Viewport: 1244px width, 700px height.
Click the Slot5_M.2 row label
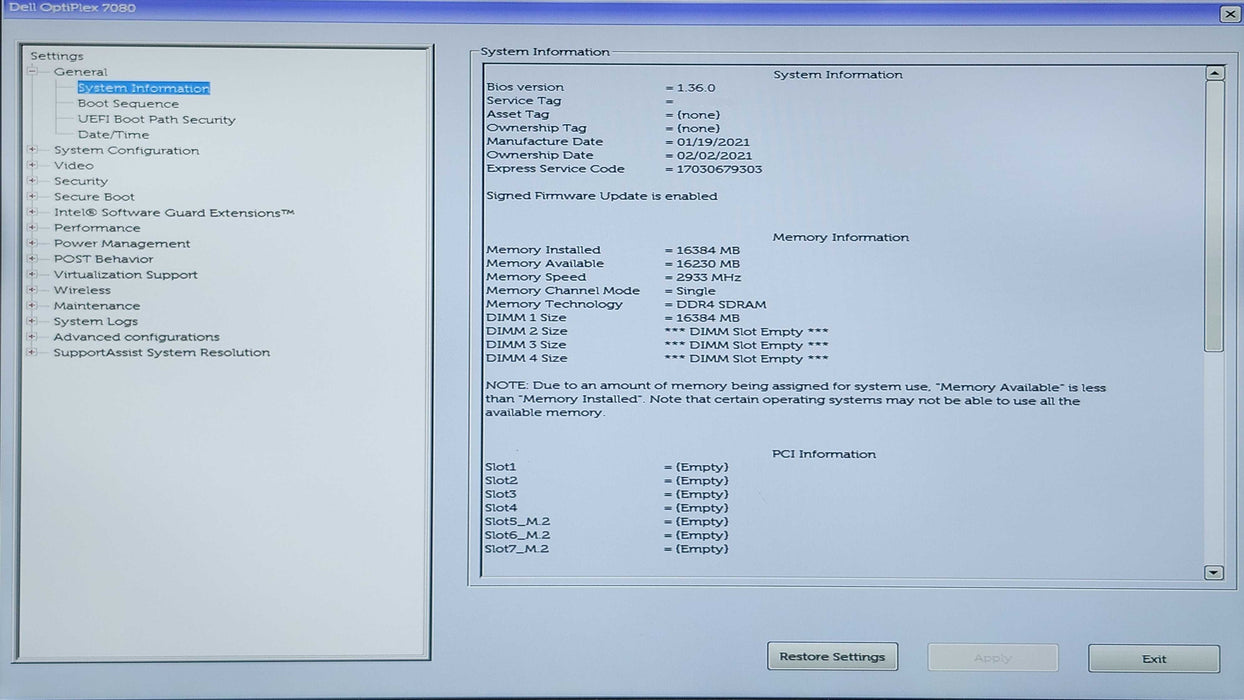point(517,522)
